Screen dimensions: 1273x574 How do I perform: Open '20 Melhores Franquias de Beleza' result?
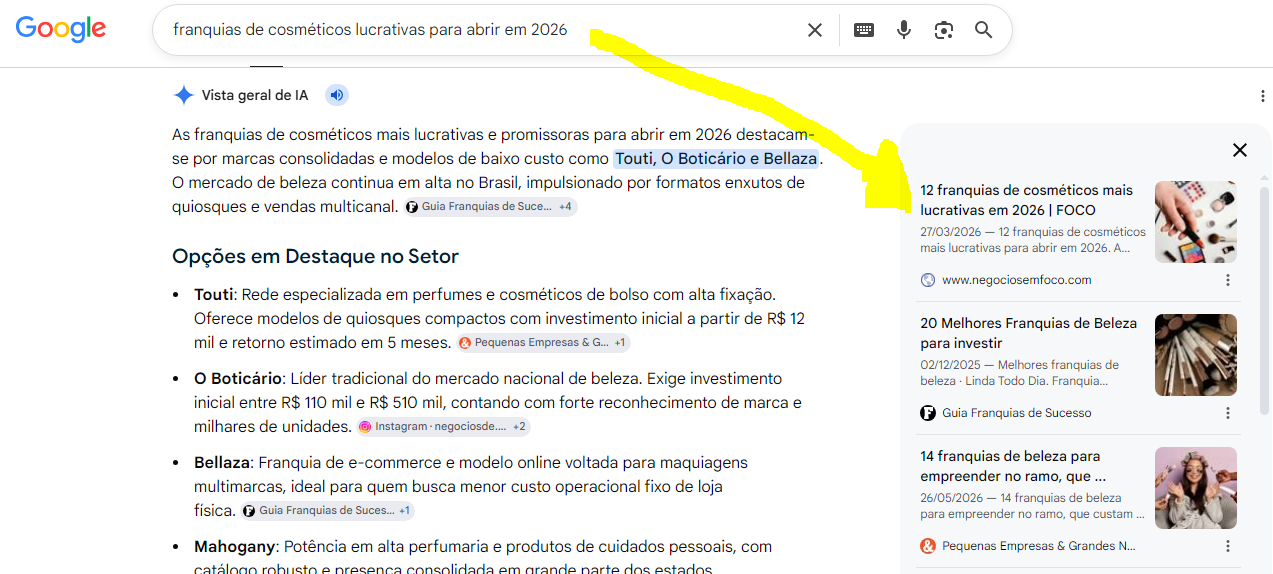point(1029,333)
